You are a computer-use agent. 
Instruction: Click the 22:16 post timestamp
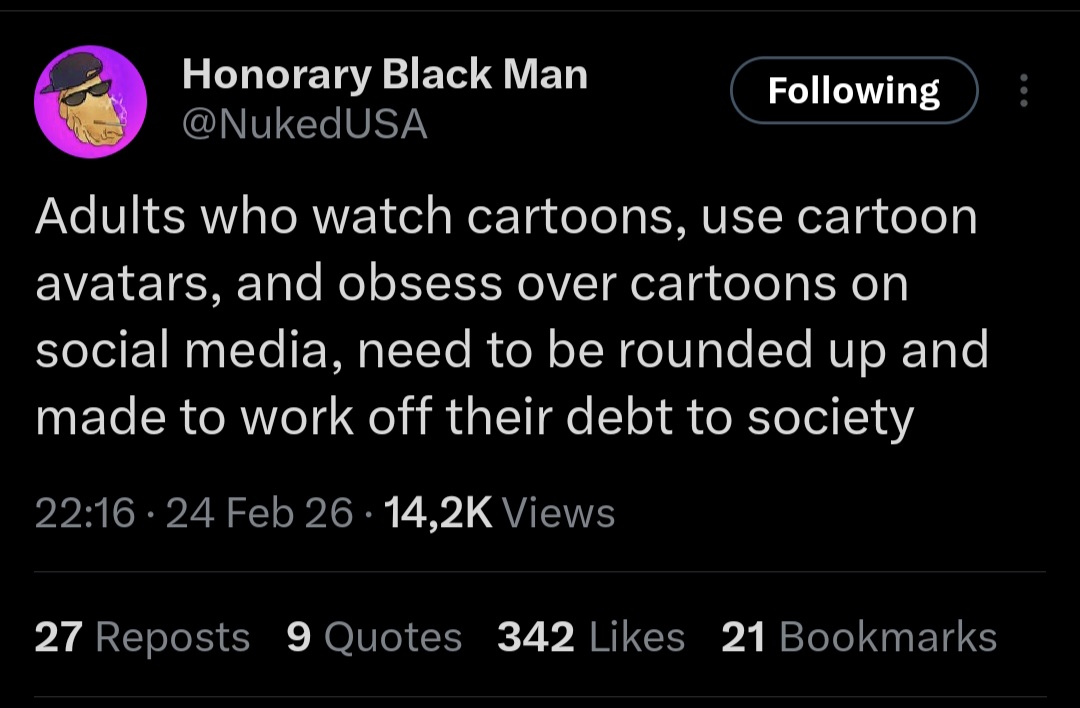pos(85,513)
